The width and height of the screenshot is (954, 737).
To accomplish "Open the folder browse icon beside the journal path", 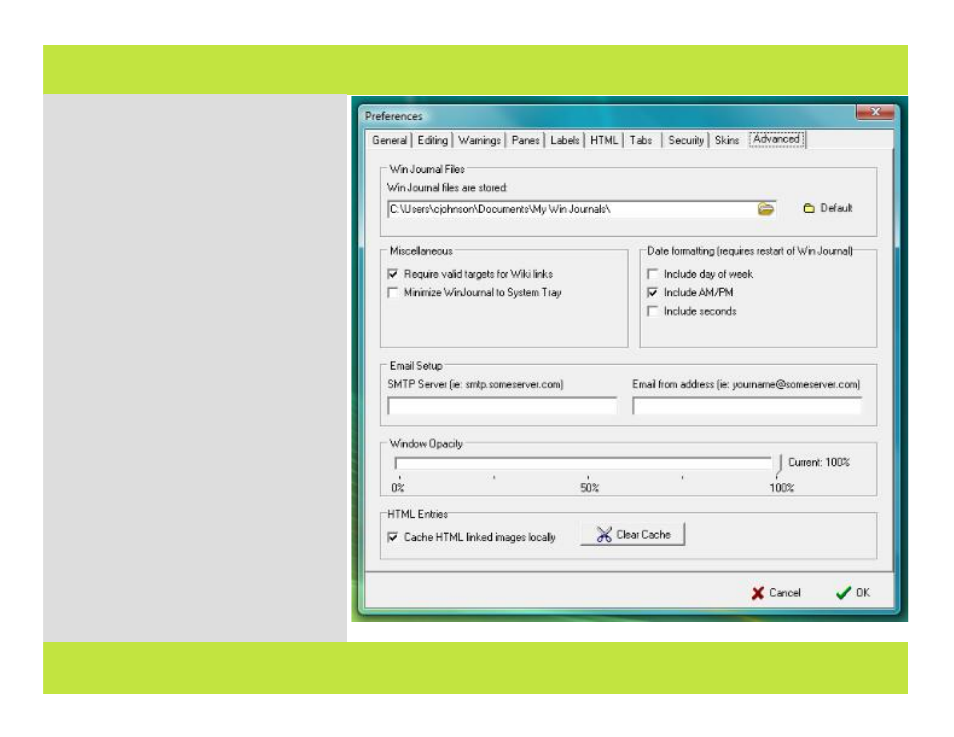I will (766, 209).
